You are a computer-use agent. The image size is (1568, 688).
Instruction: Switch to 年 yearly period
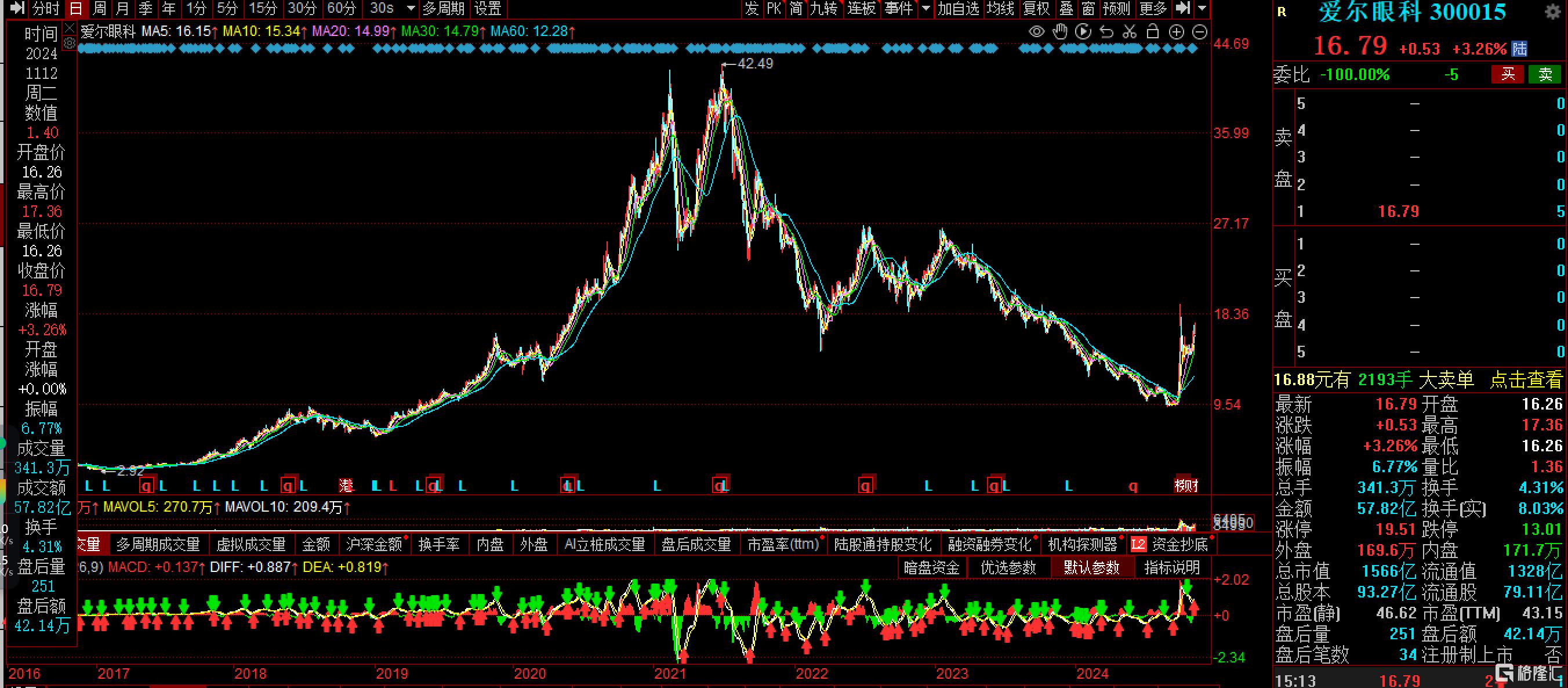(x=168, y=9)
